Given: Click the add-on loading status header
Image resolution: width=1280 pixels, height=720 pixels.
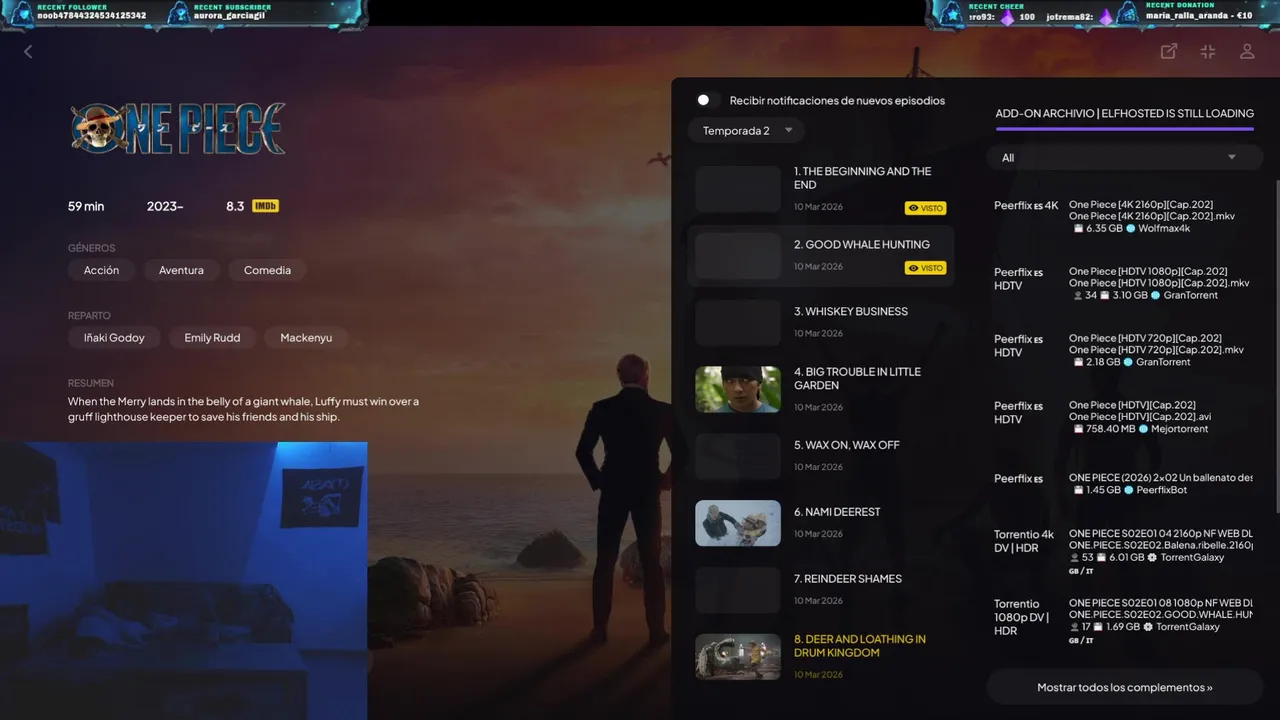Looking at the screenshot, I should 1124,114.
